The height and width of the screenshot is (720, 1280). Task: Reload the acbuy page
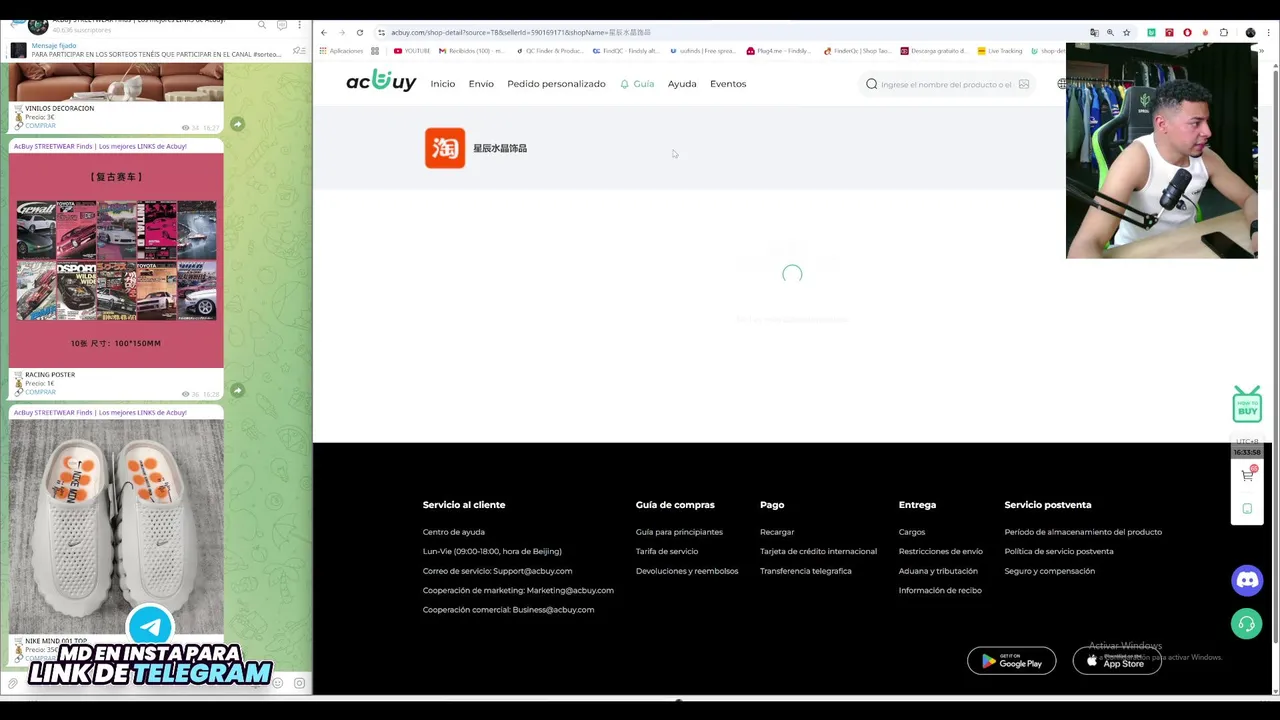360,32
